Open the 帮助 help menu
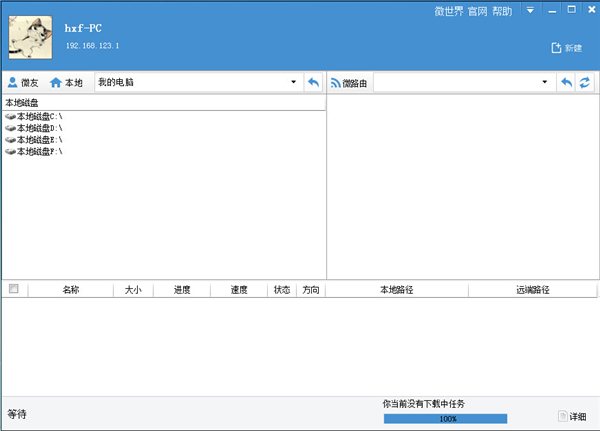This screenshot has width=600, height=431. [502, 11]
